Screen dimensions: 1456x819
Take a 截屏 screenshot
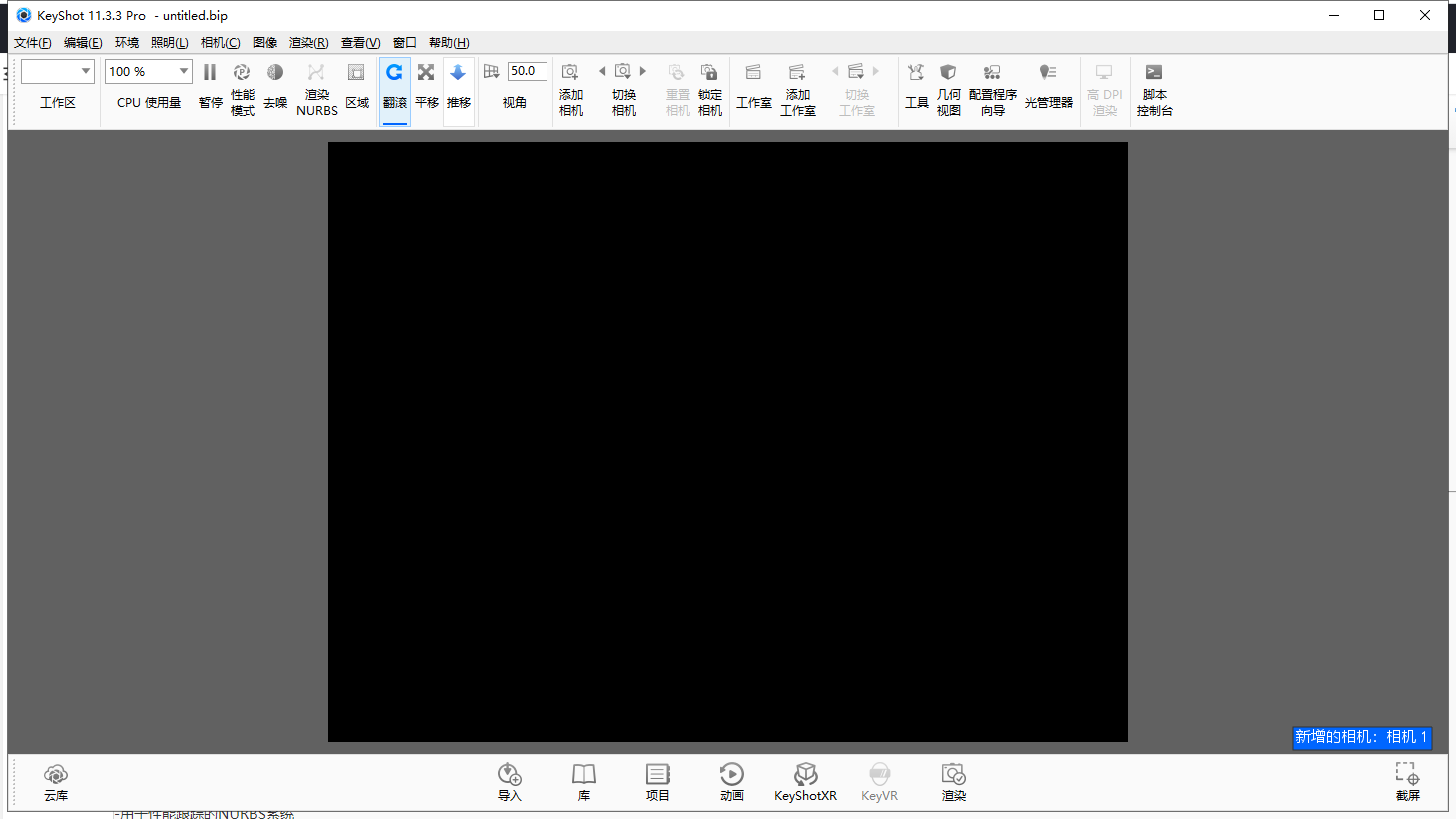point(1408,783)
